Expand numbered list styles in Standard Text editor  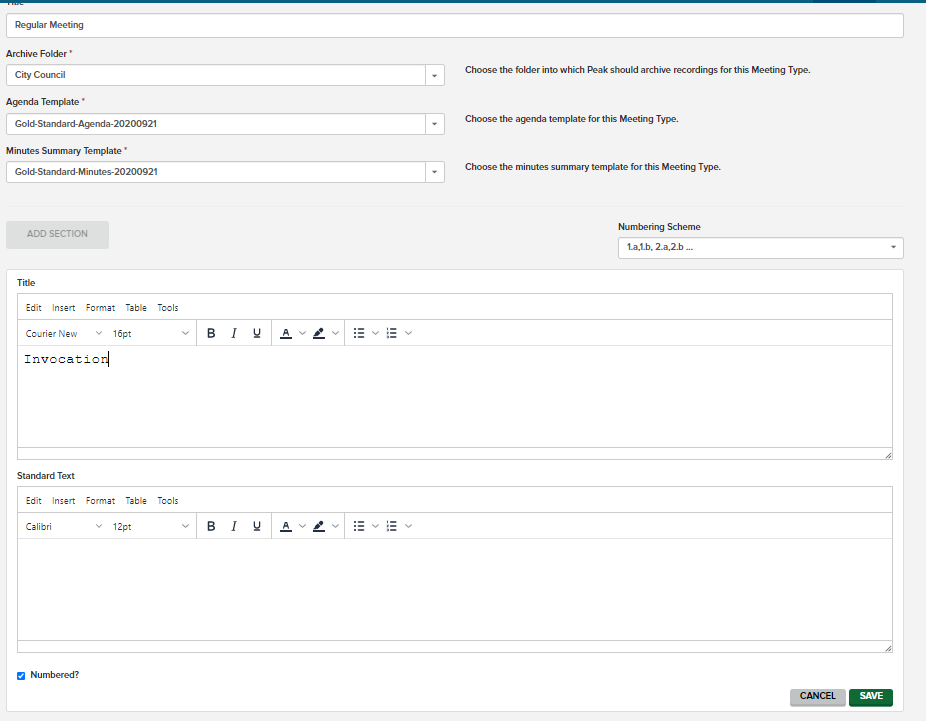click(x=408, y=526)
